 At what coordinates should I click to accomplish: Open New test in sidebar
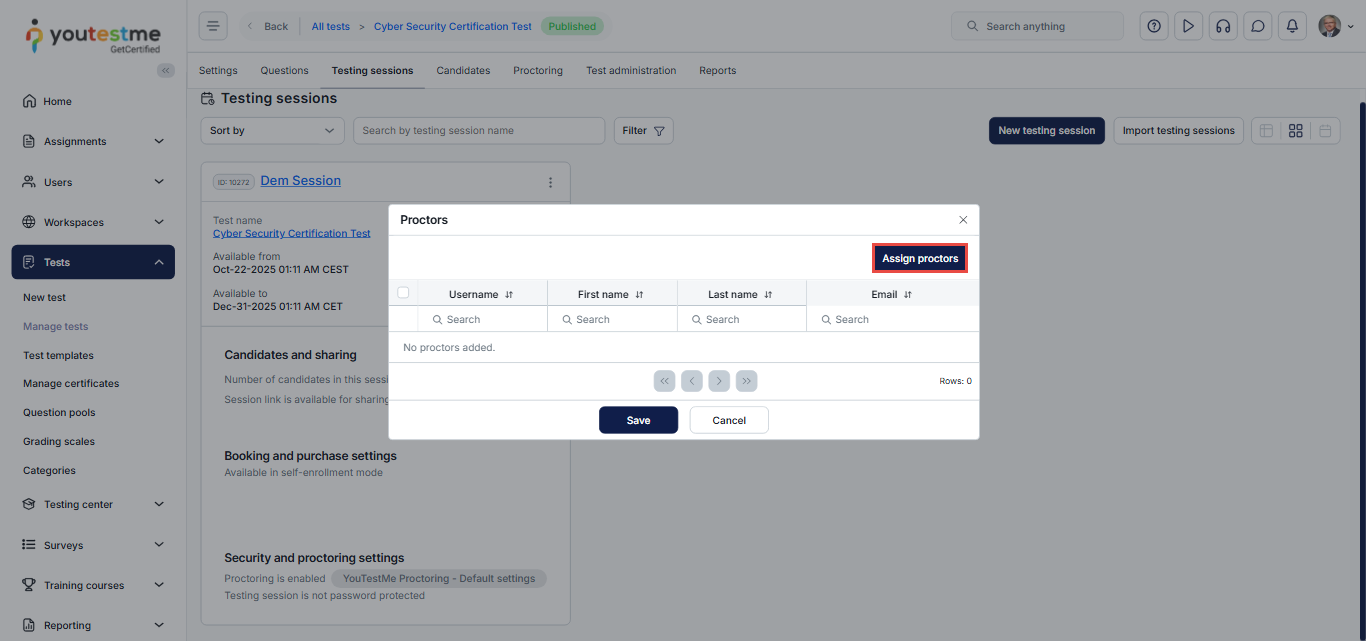45,297
